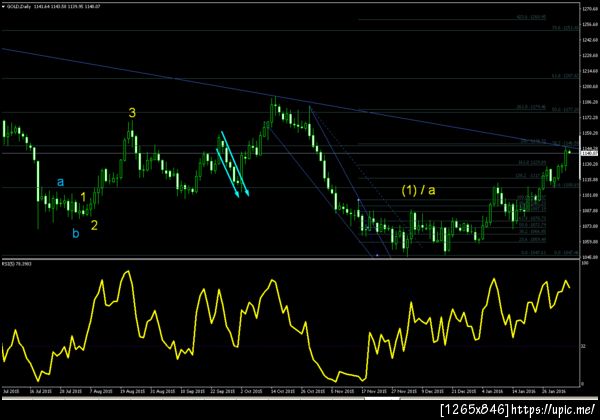Image resolution: width=600 pixels, height=420 pixels.
Task: Click the 1172.20 price axis label
Action: pyautogui.click(x=590, y=117)
